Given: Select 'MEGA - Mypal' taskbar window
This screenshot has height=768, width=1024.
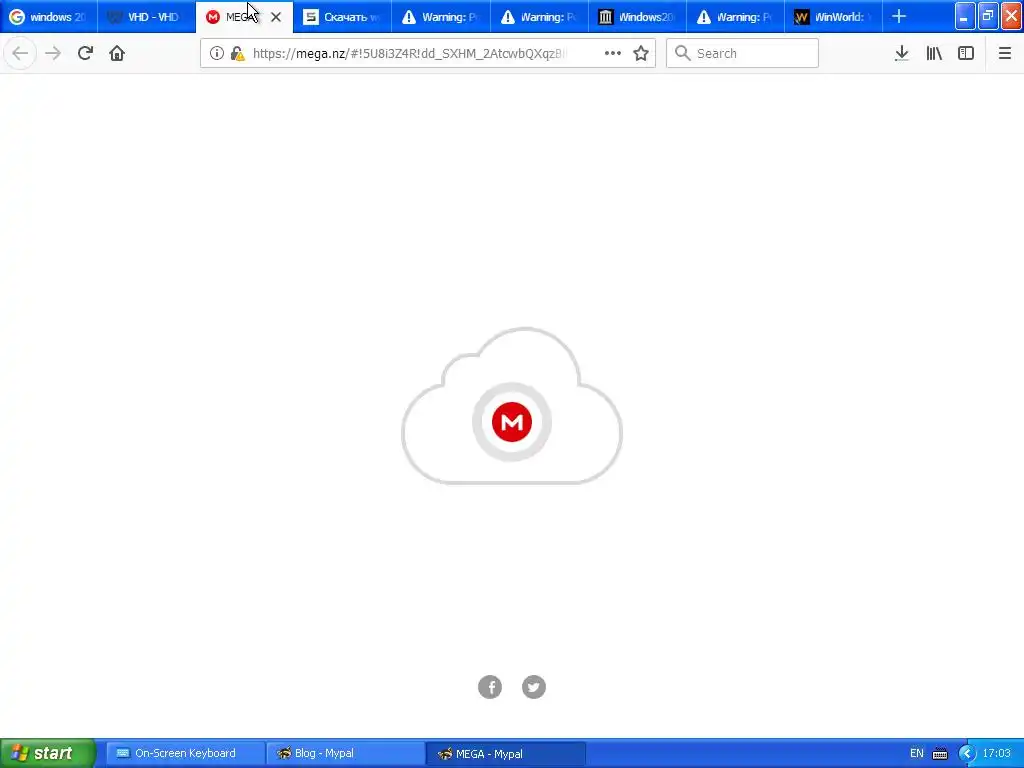Looking at the screenshot, I should [505, 754].
